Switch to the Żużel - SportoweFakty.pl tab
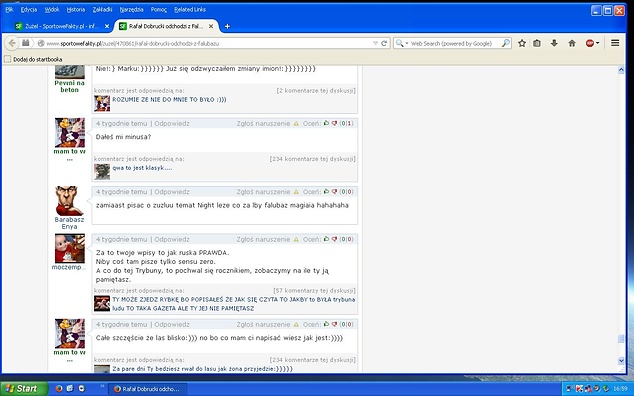 pyautogui.click(x=62, y=26)
